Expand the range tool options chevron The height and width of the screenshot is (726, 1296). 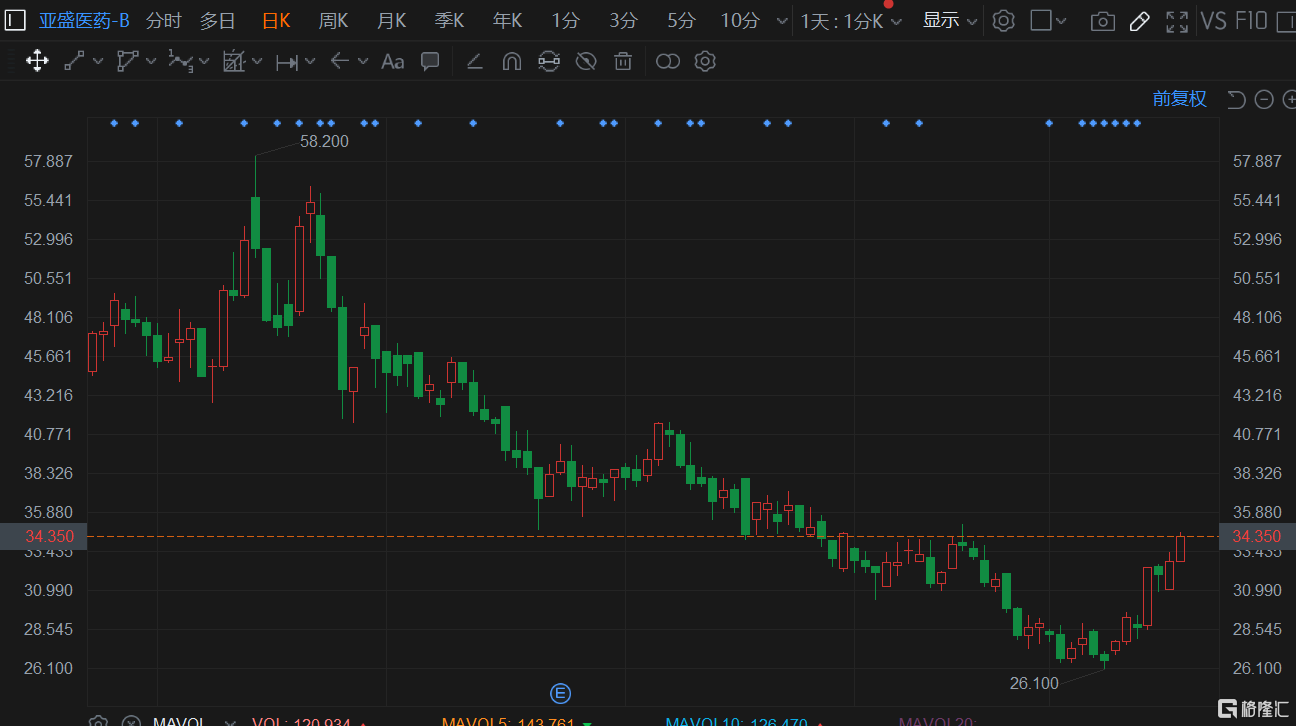point(310,61)
